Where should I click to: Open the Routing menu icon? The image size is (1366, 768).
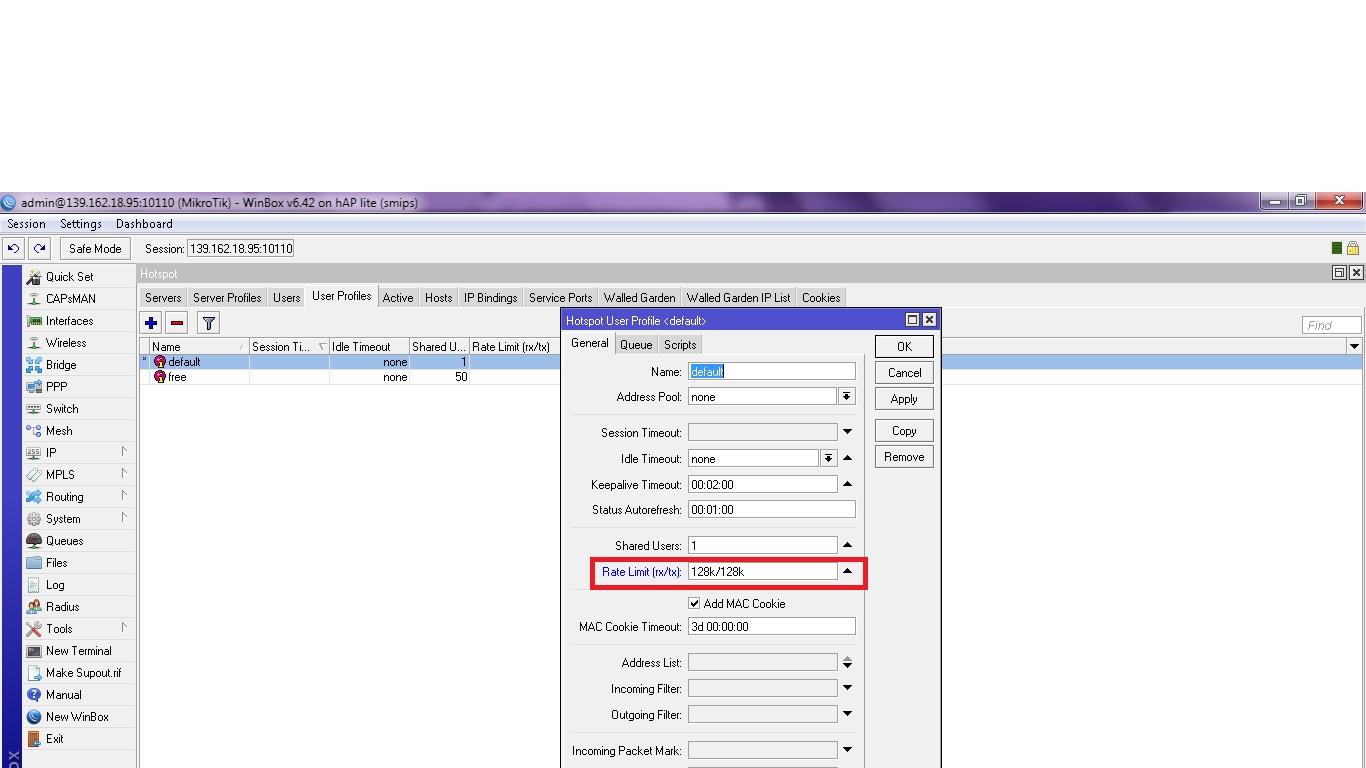click(x=34, y=497)
